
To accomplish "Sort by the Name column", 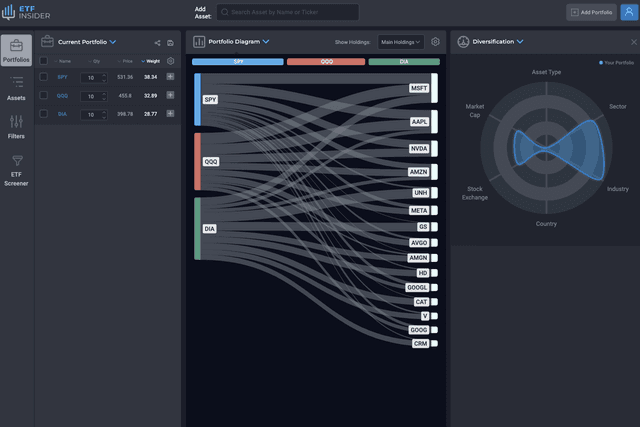I will pyautogui.click(x=62, y=61).
